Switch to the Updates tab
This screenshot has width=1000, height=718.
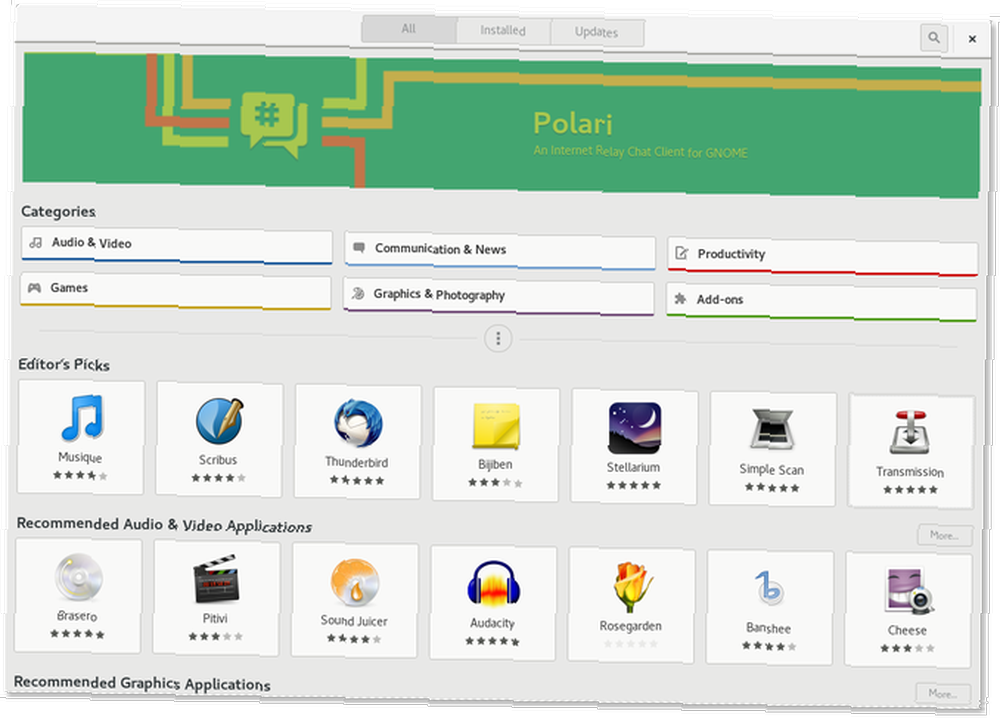click(596, 32)
